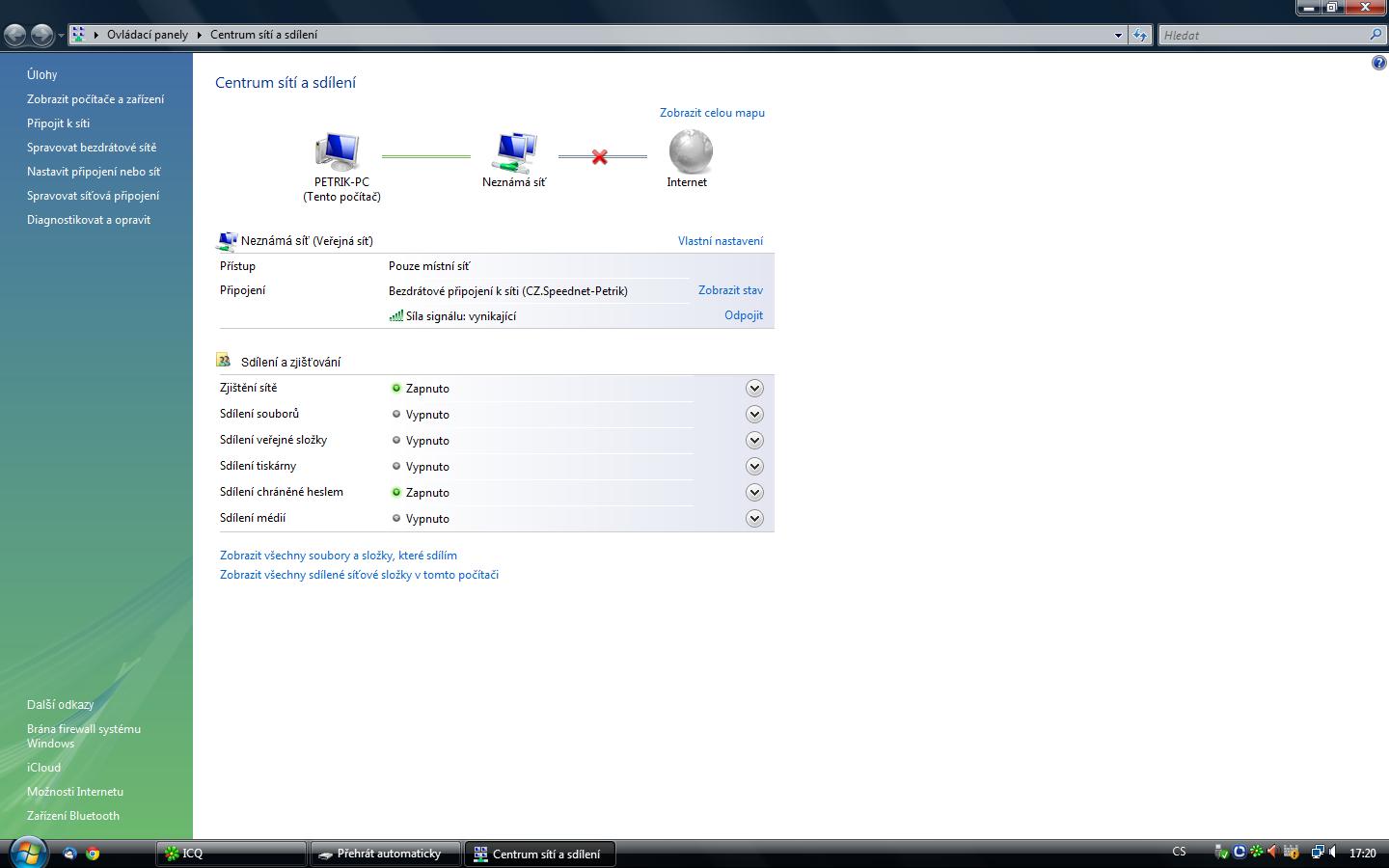
Task: Open the address bar history dropdown arrow
Action: [1118, 35]
